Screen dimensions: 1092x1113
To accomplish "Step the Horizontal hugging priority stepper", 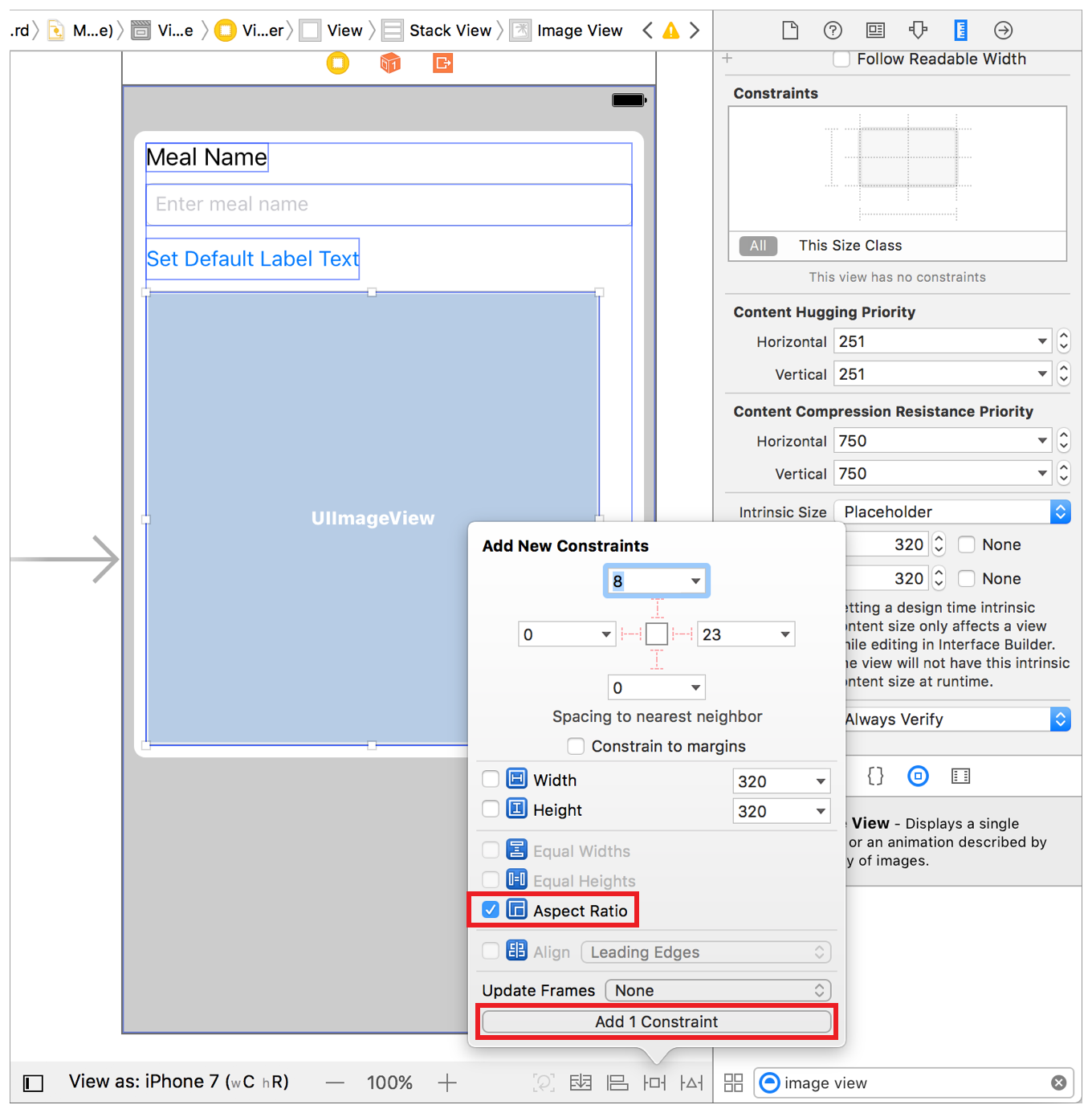I will point(1064,341).
